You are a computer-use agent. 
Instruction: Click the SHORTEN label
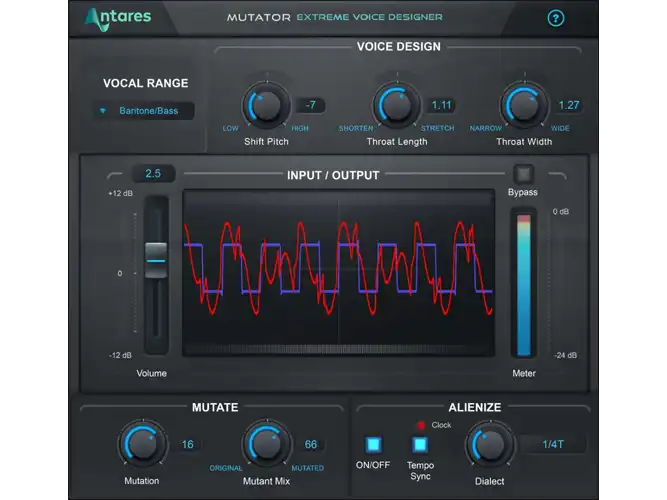(356, 128)
